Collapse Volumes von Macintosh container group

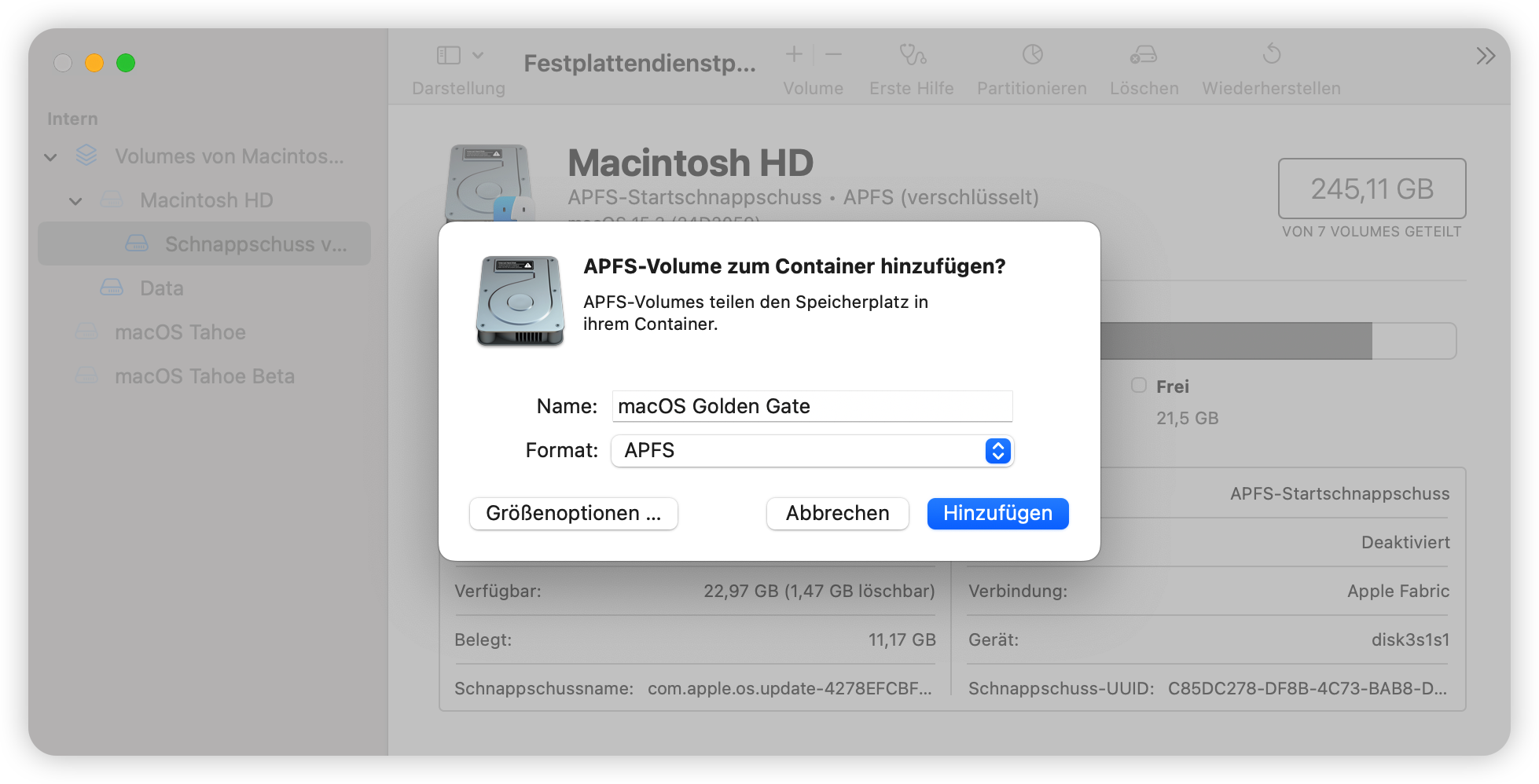(x=51, y=157)
